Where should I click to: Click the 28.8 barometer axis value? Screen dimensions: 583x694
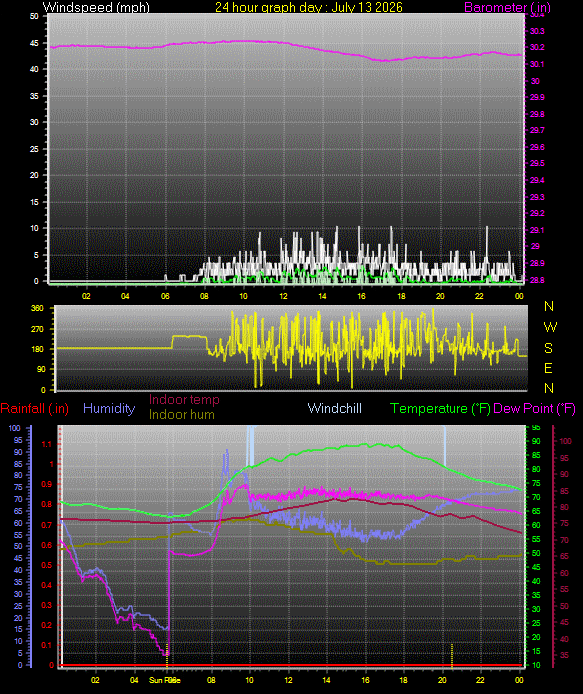537,280
